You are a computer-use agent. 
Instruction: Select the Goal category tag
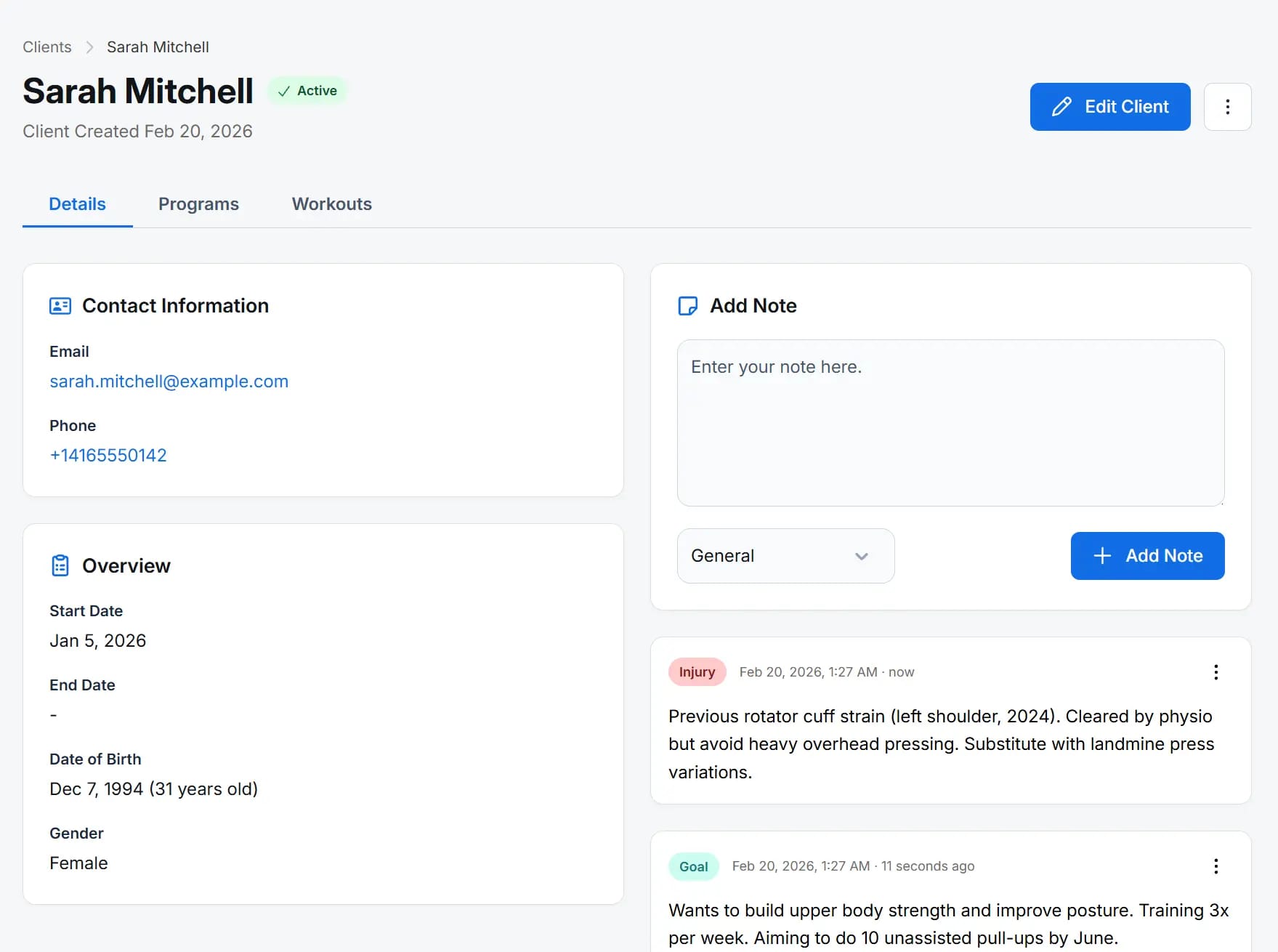693,866
